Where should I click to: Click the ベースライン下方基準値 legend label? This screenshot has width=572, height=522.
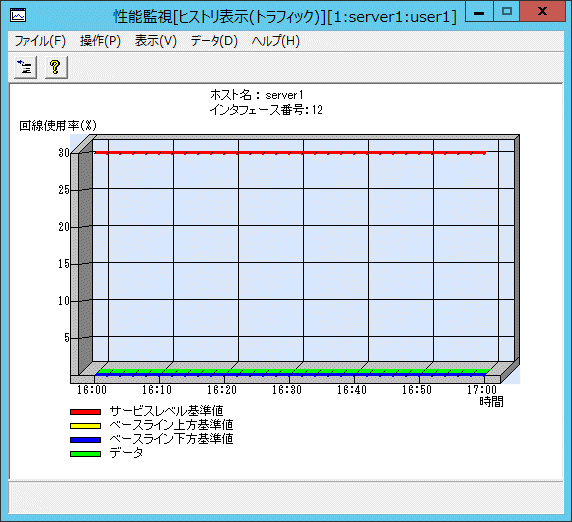click(171, 439)
